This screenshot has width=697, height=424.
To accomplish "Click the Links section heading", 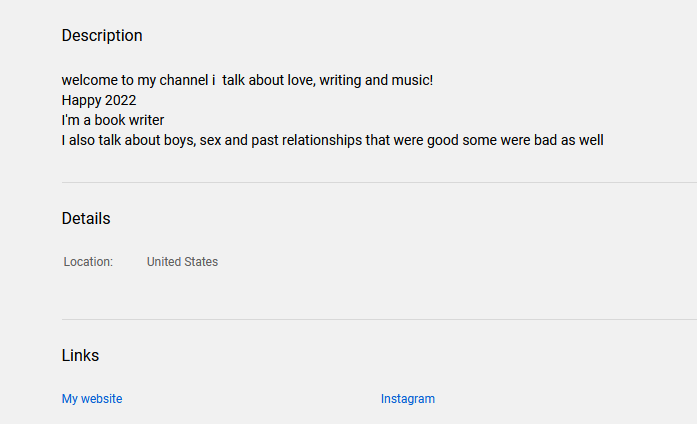I will pyautogui.click(x=80, y=355).
